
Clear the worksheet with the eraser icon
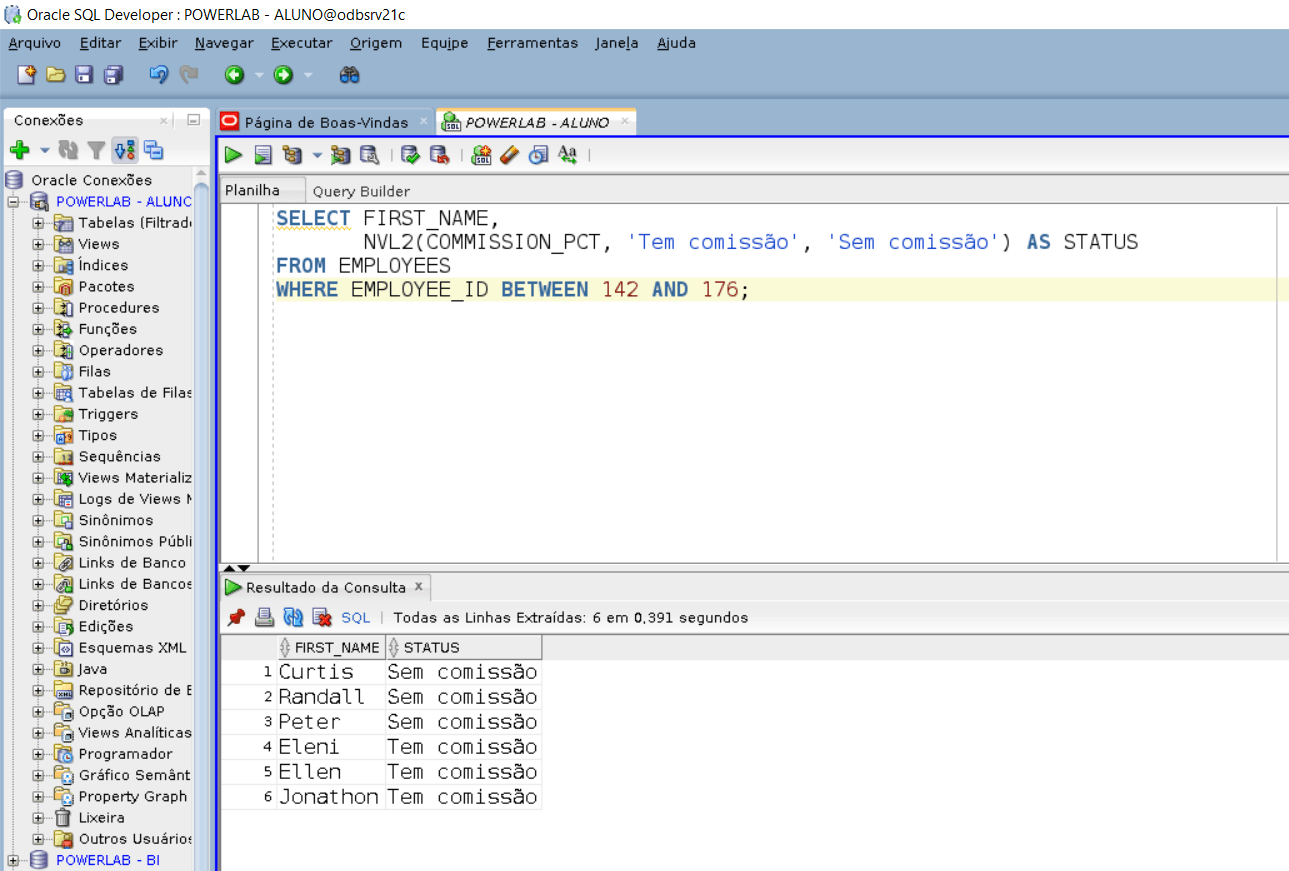508,153
